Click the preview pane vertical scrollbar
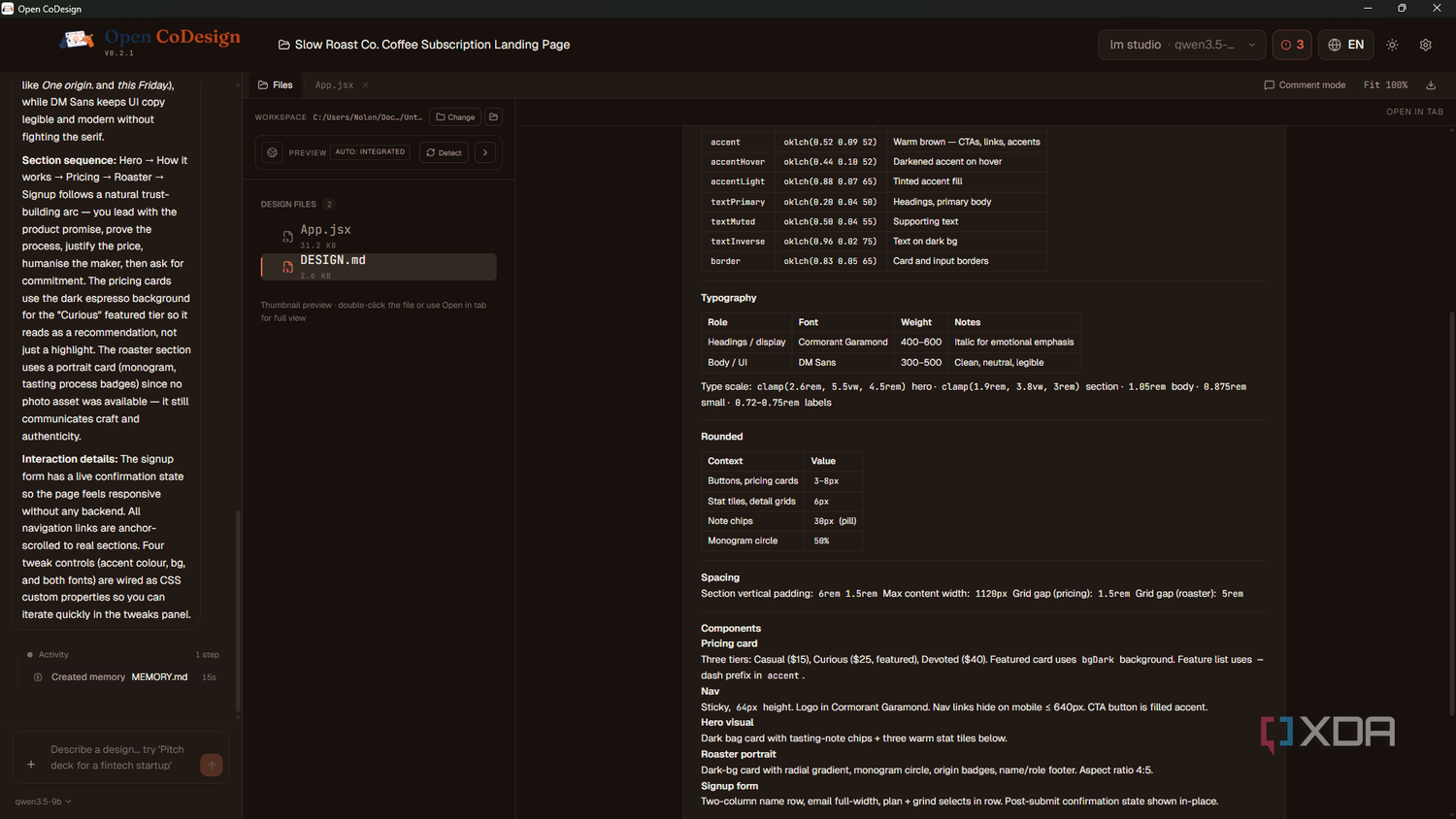1456x819 pixels. 1452,514
